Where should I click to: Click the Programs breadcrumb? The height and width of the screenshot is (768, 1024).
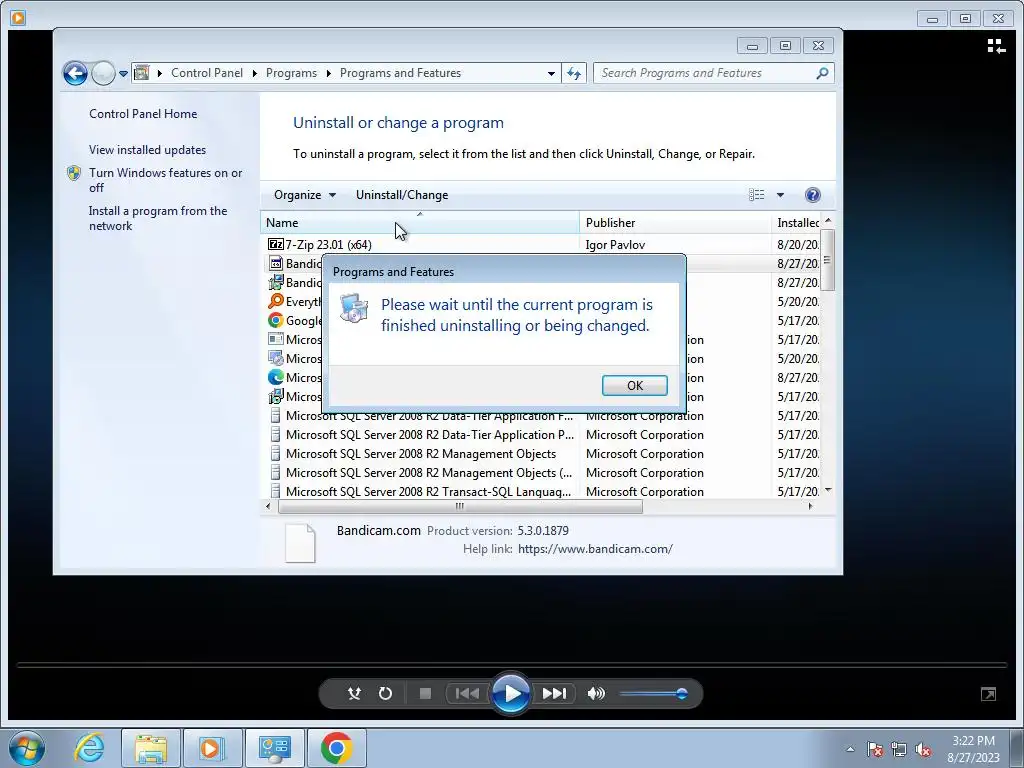click(291, 73)
